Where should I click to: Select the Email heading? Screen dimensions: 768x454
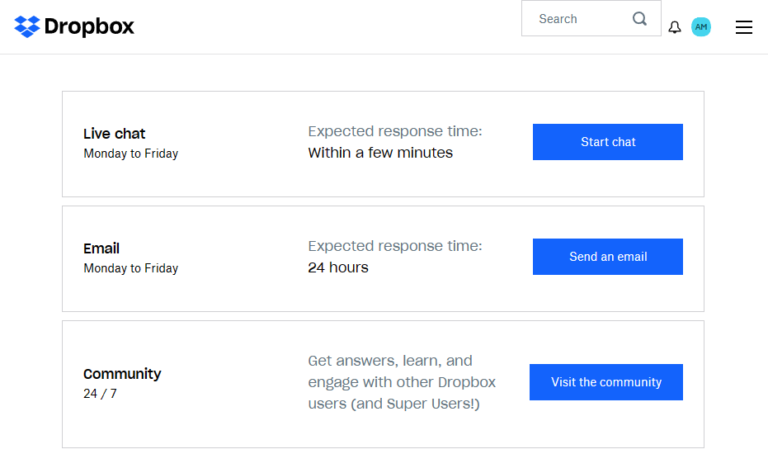[x=101, y=248]
